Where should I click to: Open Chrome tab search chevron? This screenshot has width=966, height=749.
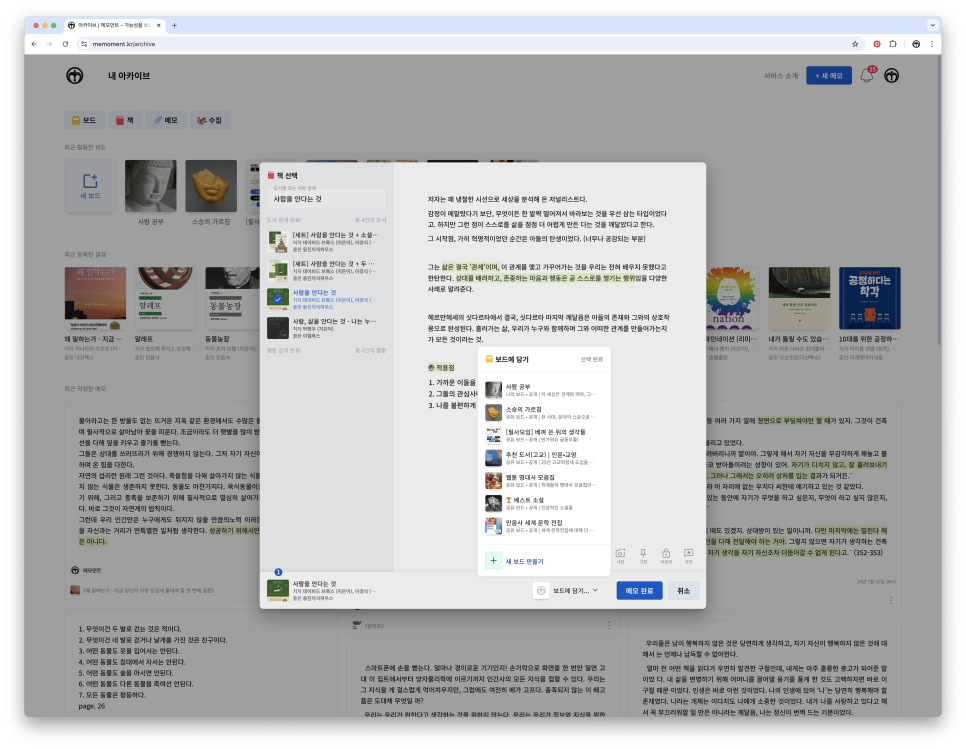[x=932, y=25]
